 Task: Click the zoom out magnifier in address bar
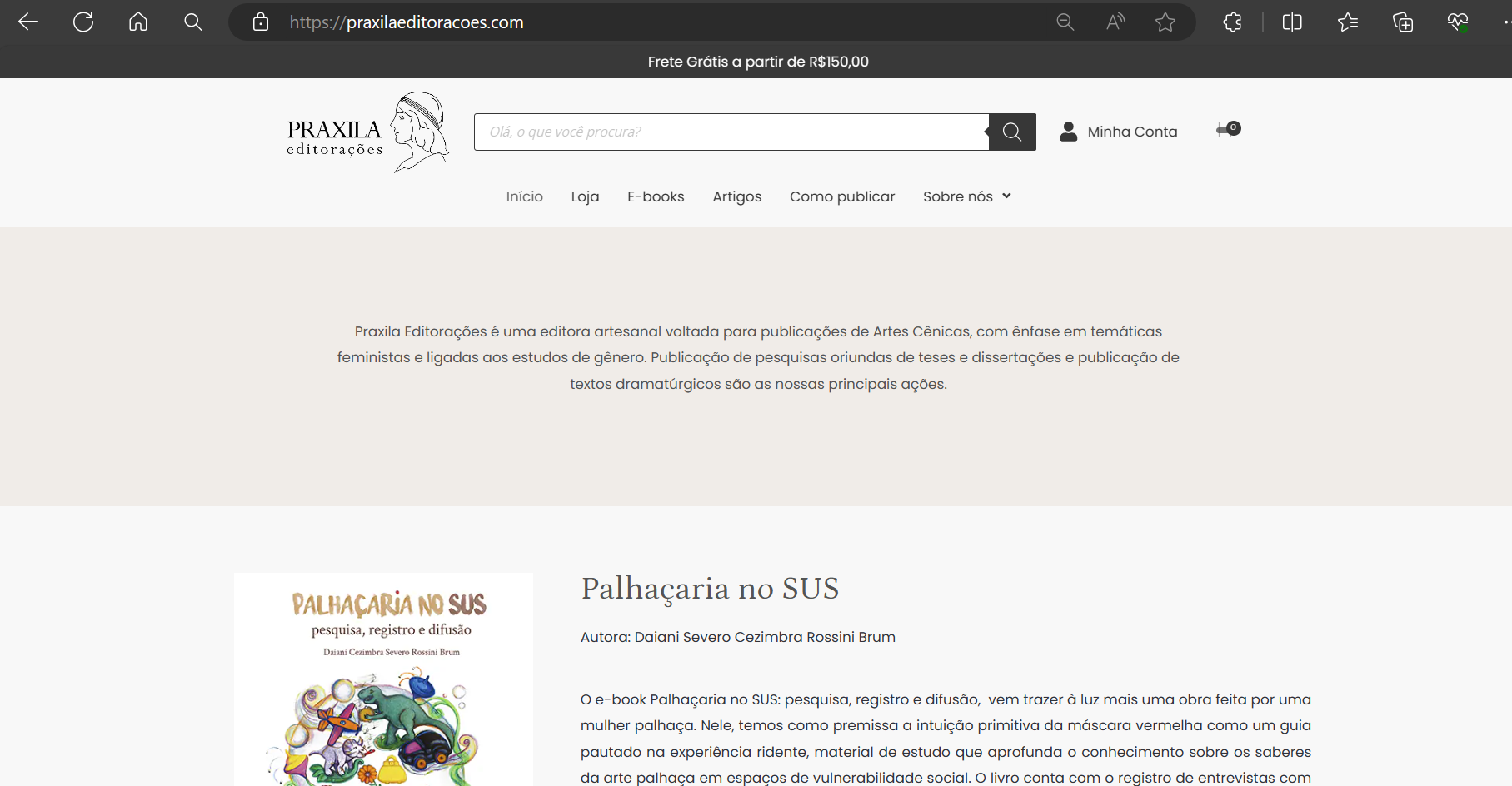point(1065,22)
